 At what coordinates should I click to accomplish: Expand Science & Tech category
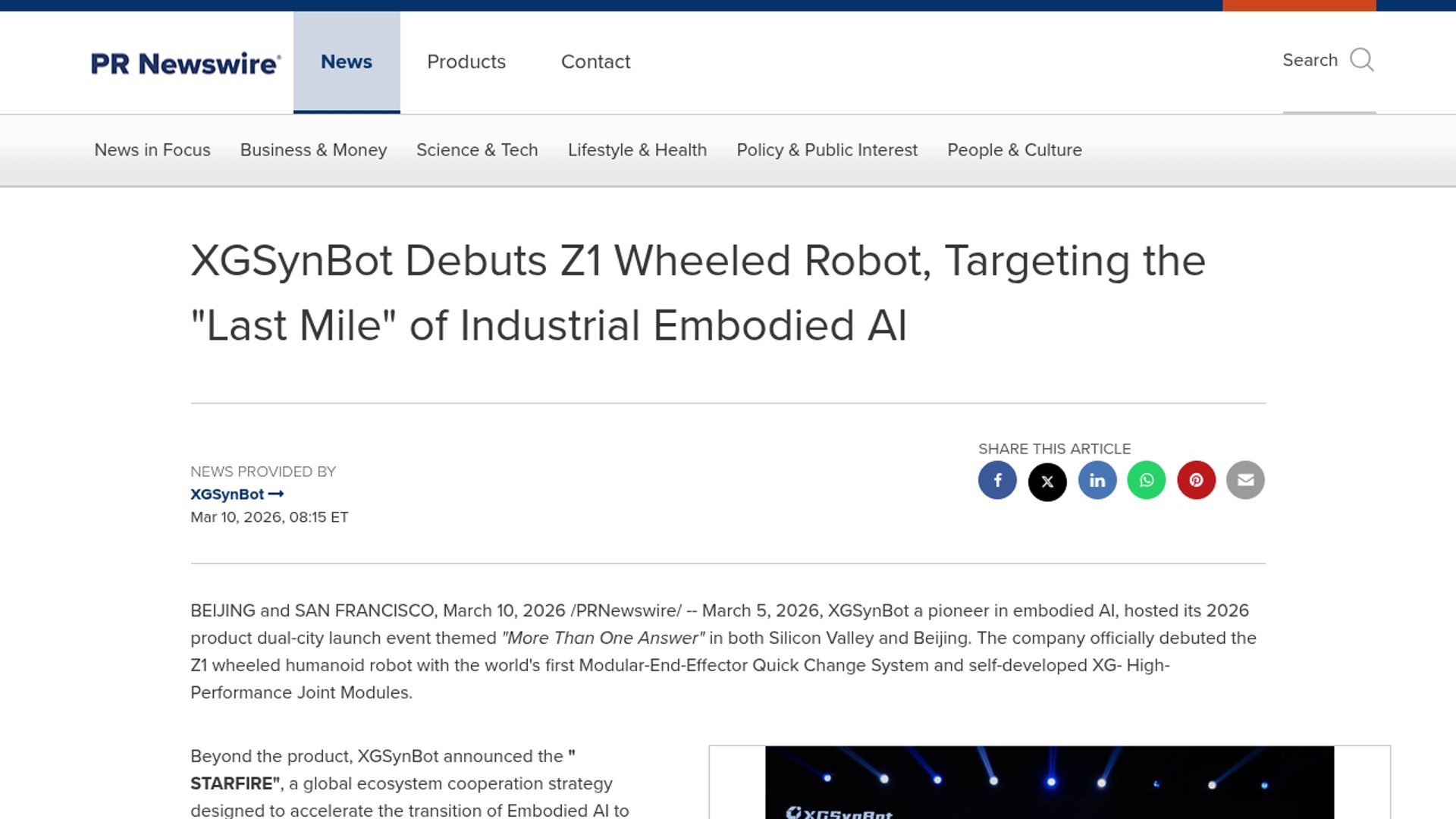(477, 150)
